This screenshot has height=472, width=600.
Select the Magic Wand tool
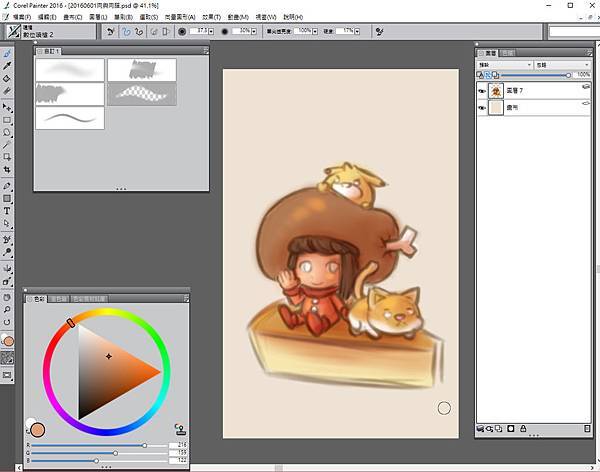(7, 145)
